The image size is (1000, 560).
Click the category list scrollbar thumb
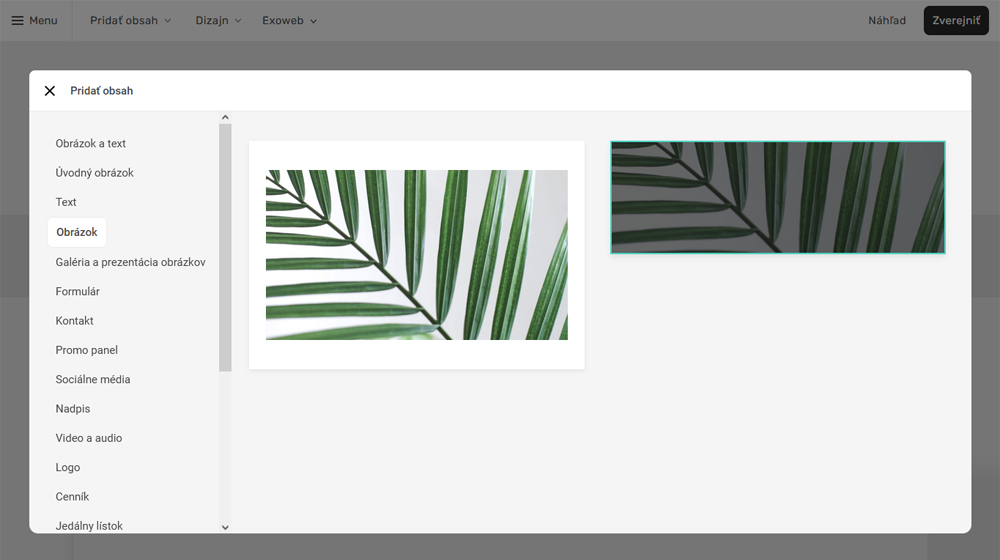click(225, 247)
